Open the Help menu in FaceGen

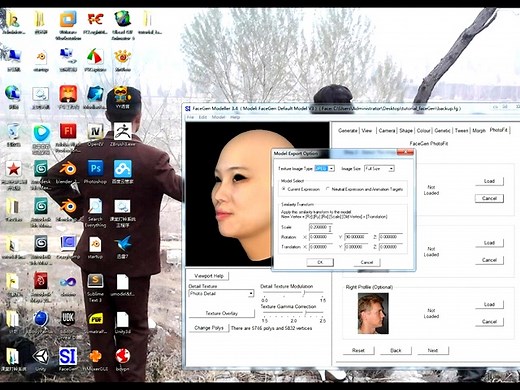tap(235, 117)
